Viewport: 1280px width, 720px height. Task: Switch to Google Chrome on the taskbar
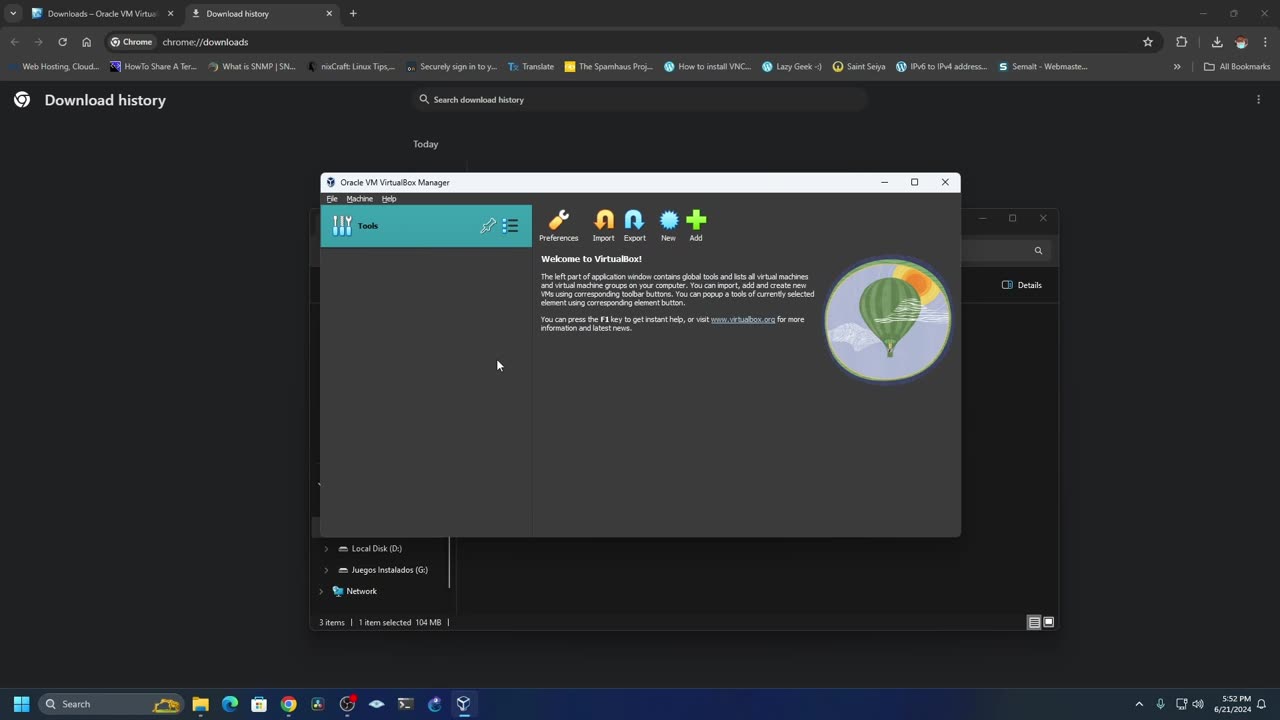pyautogui.click(x=288, y=704)
